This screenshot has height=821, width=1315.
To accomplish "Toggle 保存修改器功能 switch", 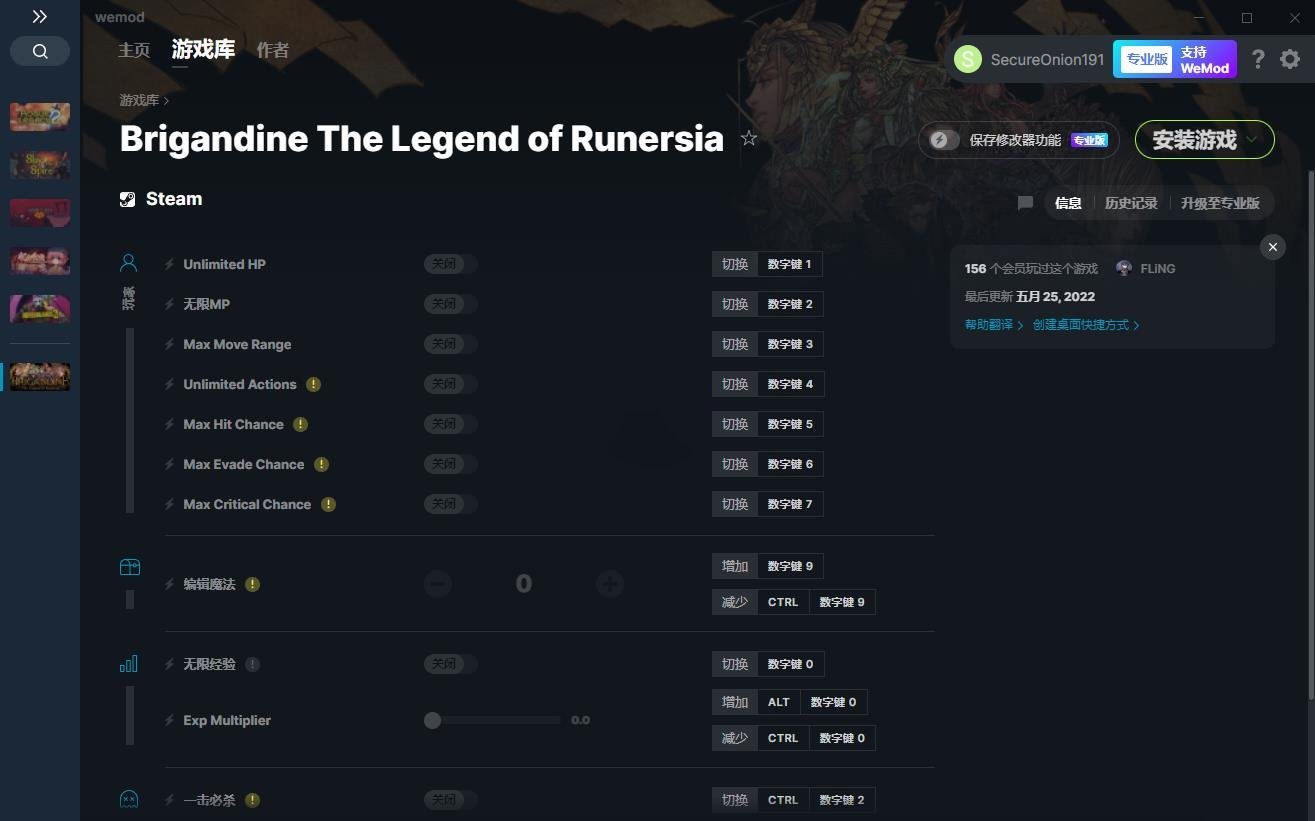I will [x=943, y=140].
